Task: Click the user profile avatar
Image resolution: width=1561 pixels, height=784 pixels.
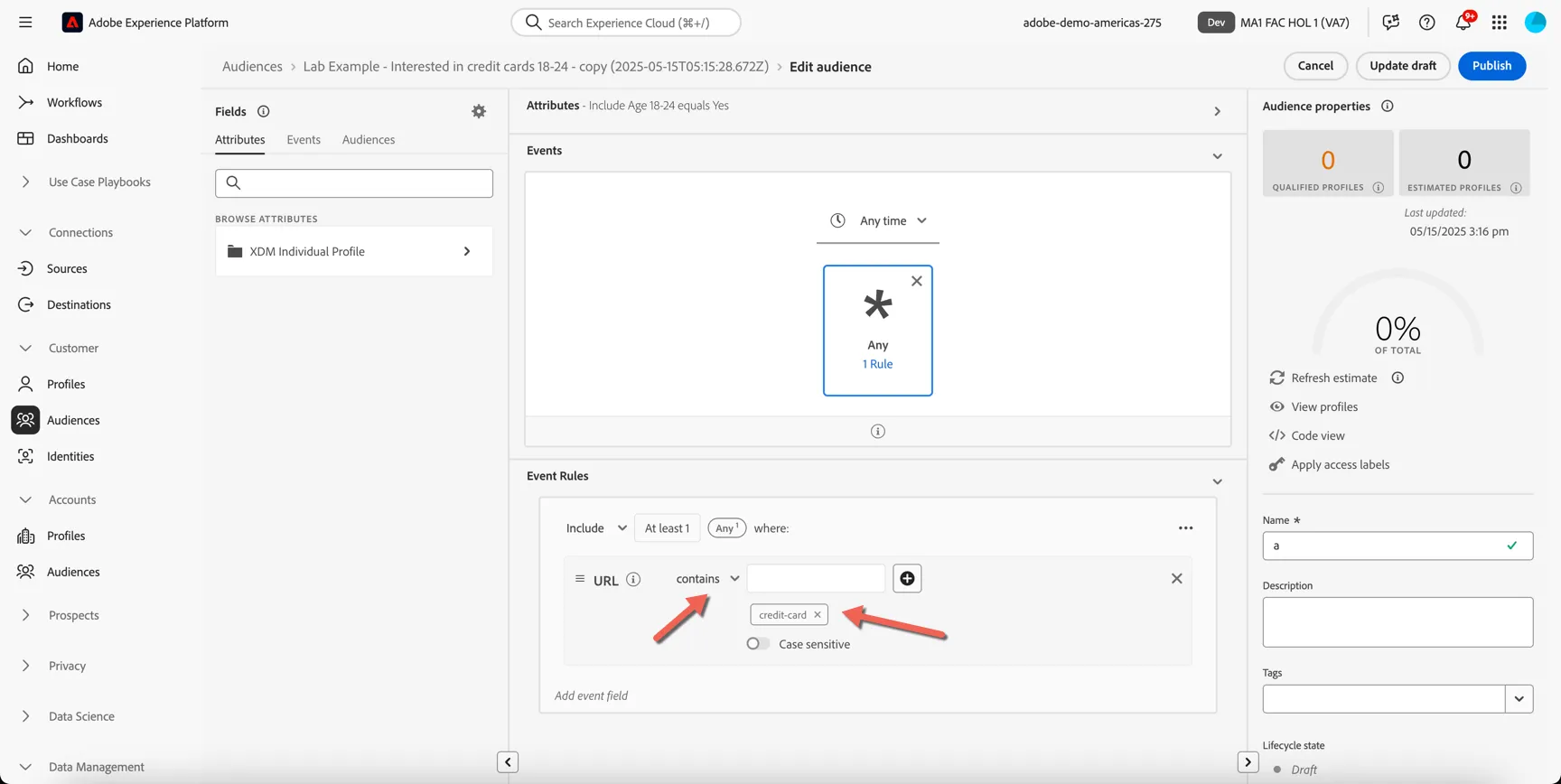Action: (x=1535, y=23)
